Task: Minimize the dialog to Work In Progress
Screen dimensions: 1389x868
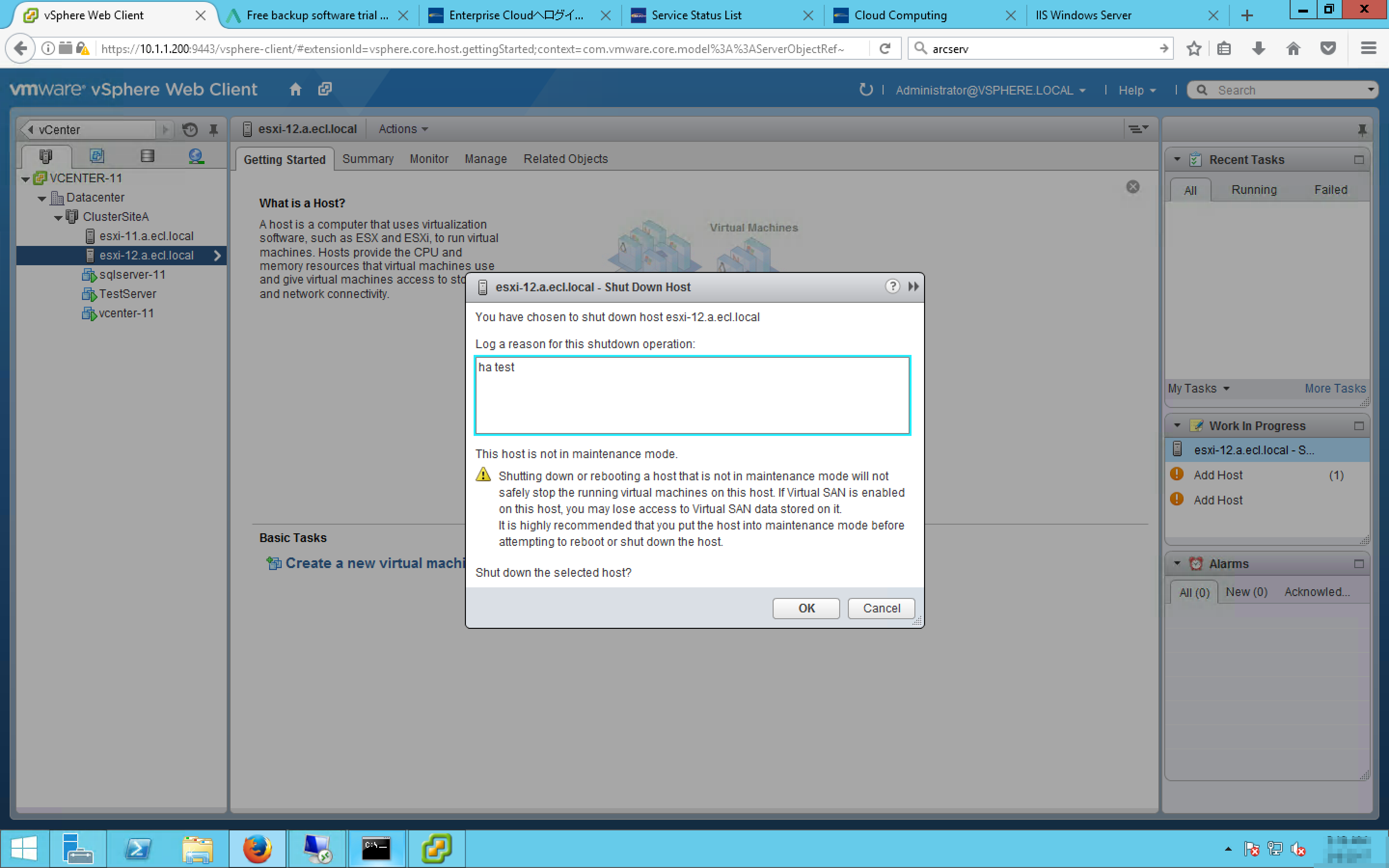Action: pyautogui.click(x=913, y=286)
